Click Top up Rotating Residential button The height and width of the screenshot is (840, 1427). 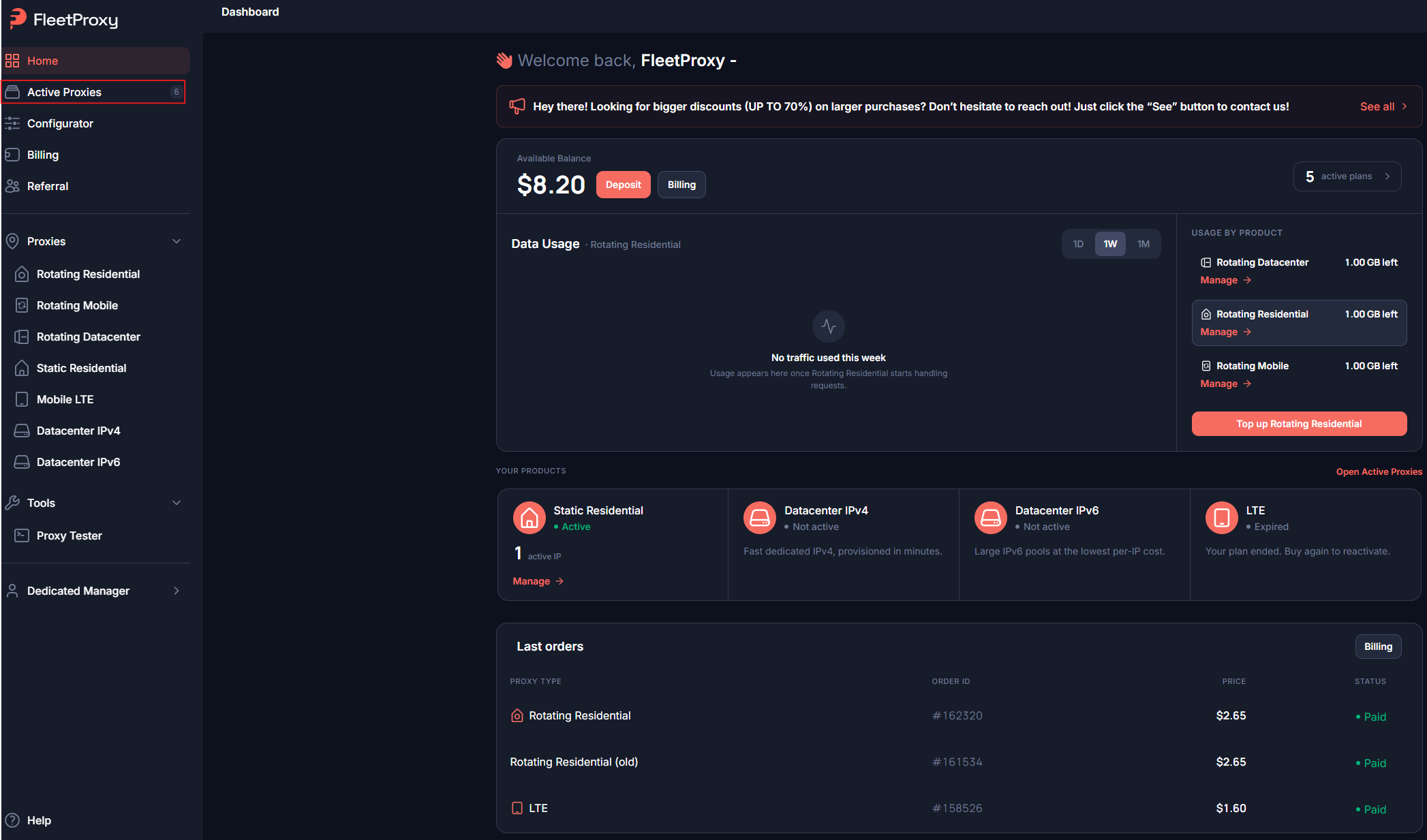1299,424
